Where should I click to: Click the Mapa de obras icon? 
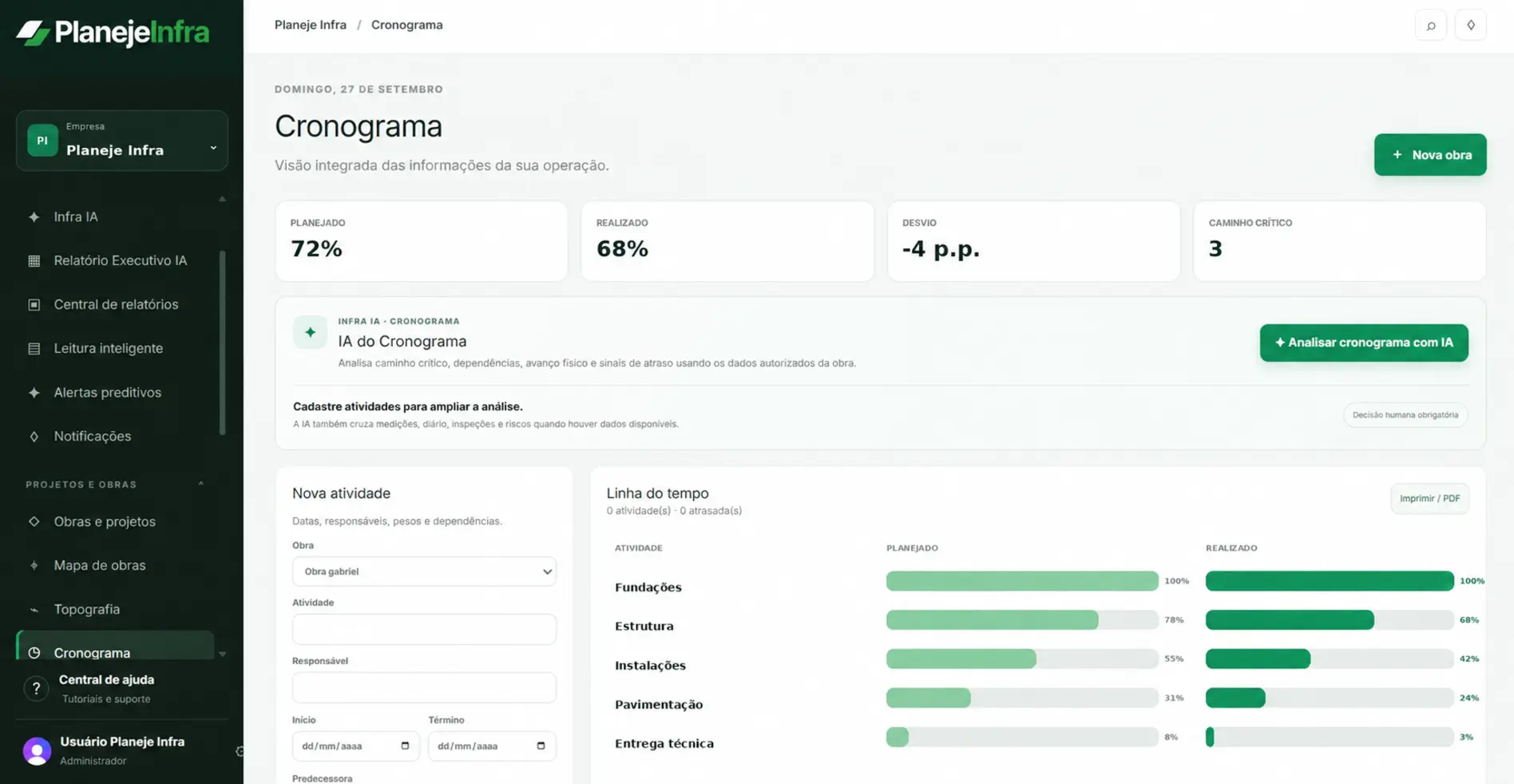(x=34, y=565)
